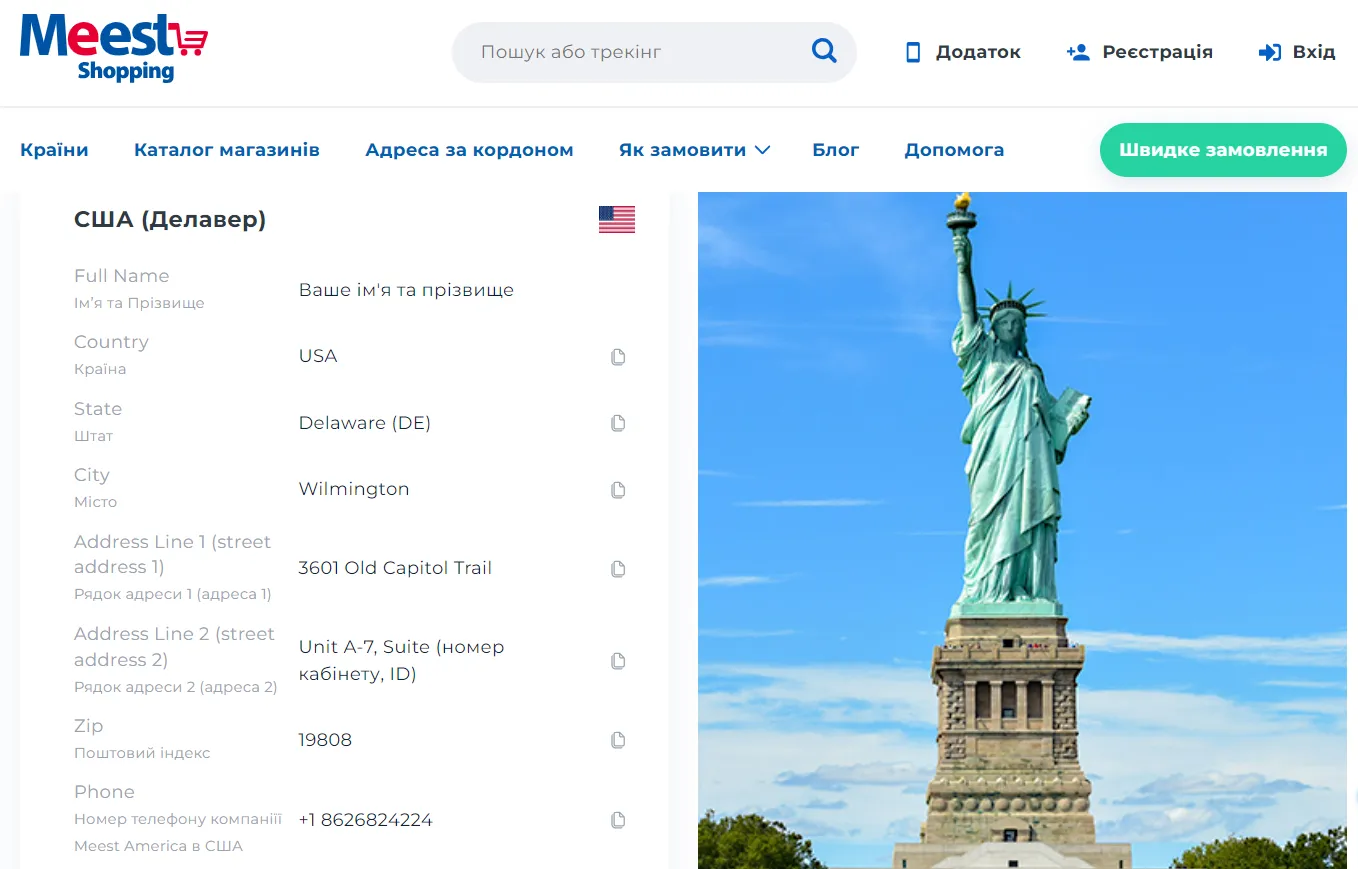The image size is (1358, 869).
Task: Click the Meest Shopping logo
Action: 113,47
